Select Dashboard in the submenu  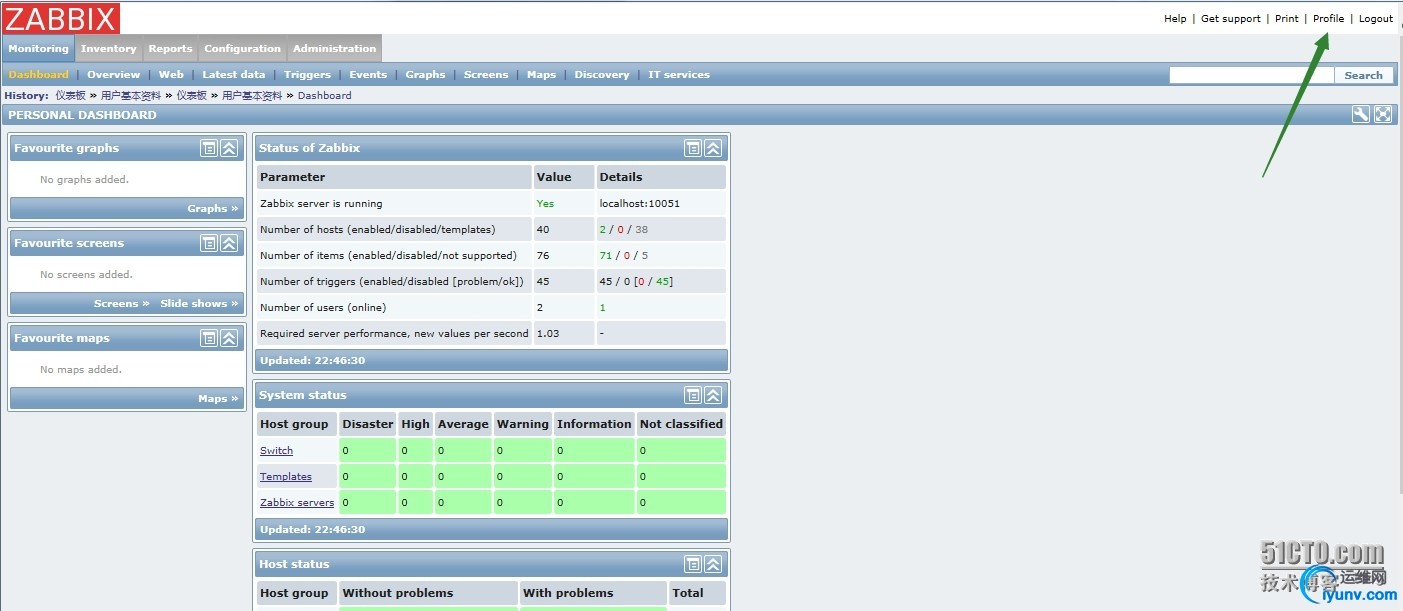point(39,75)
